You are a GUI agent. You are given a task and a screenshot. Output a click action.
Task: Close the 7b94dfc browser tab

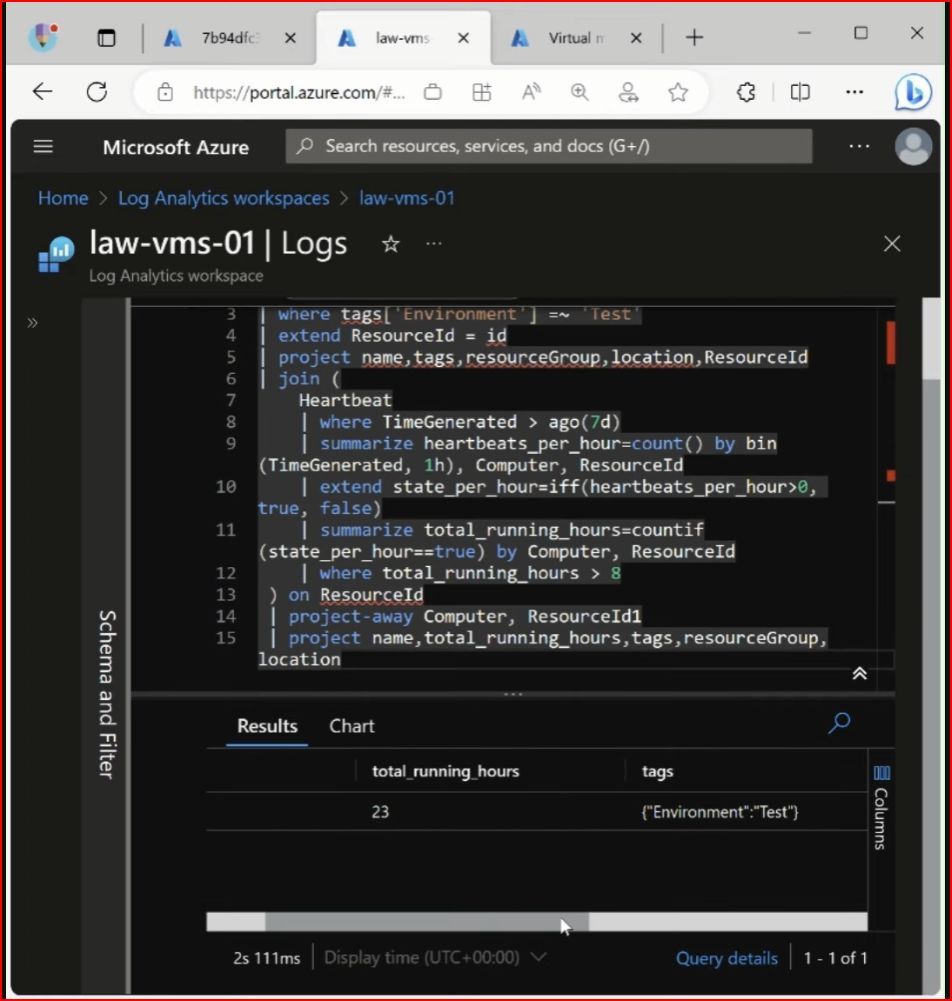290,38
